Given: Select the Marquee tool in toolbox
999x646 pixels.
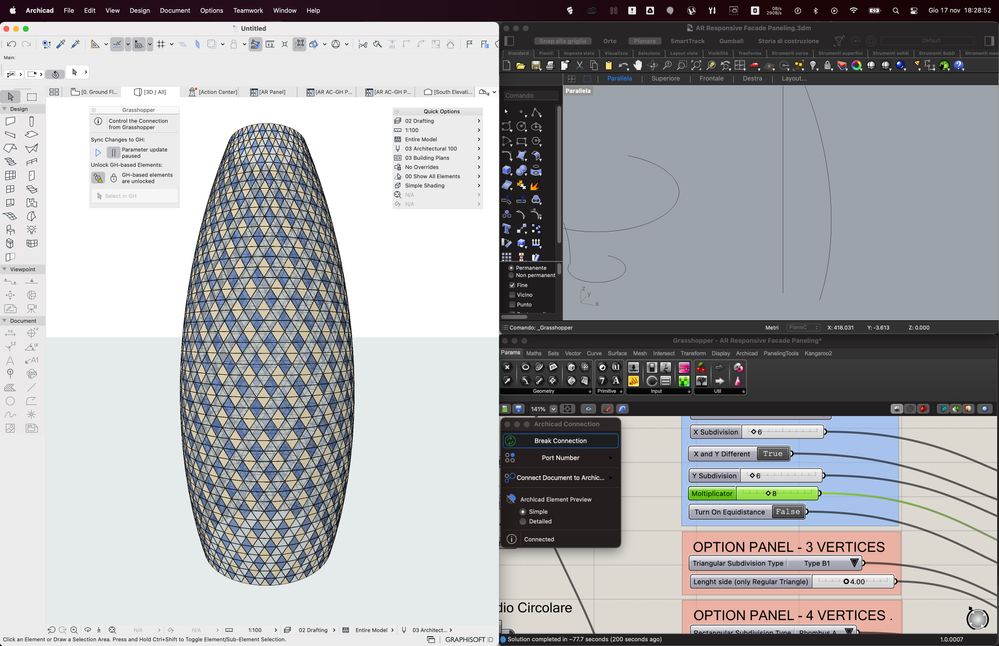Looking at the screenshot, I should click(x=32, y=97).
